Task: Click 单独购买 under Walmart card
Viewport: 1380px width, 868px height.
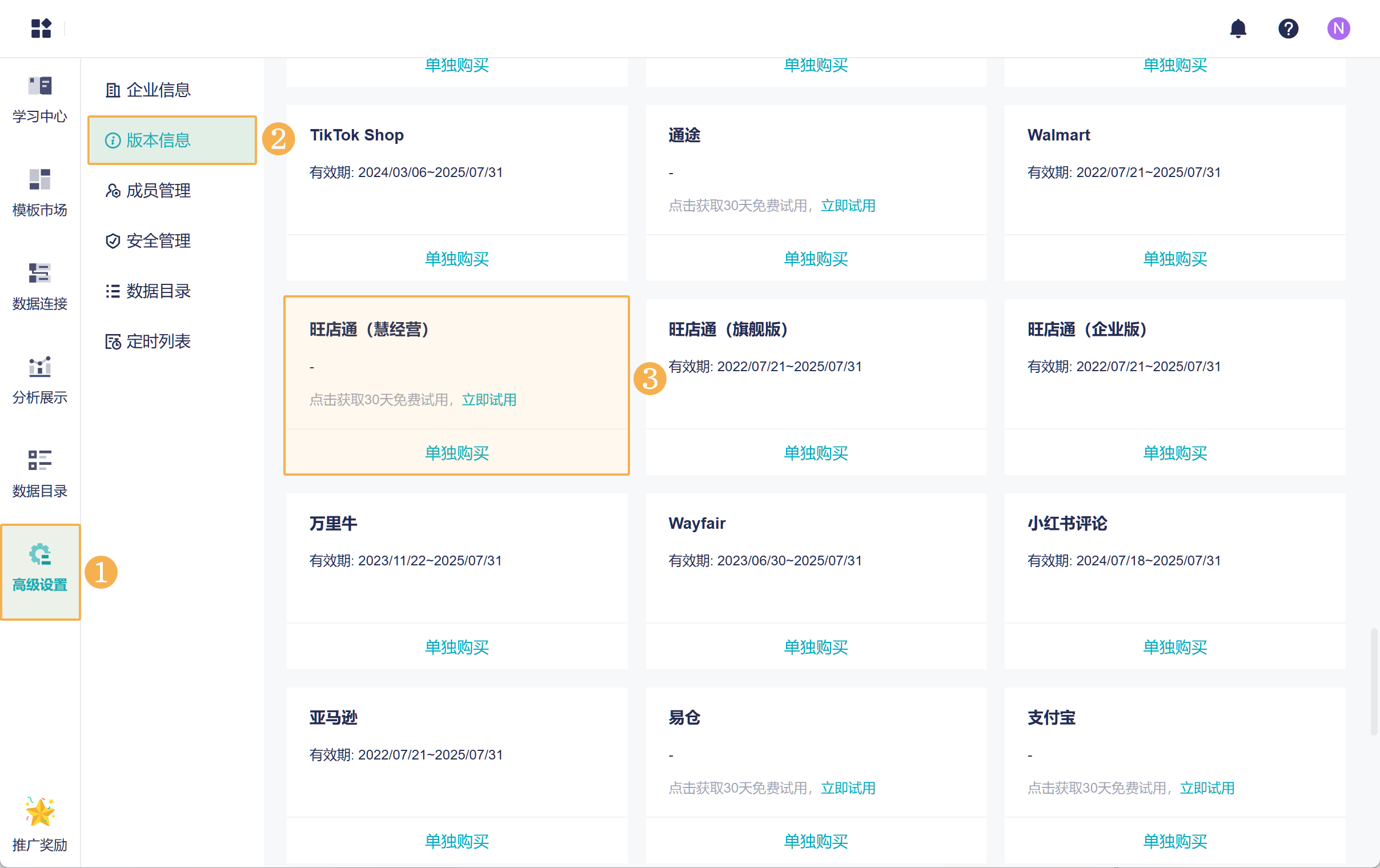Action: pos(1174,259)
